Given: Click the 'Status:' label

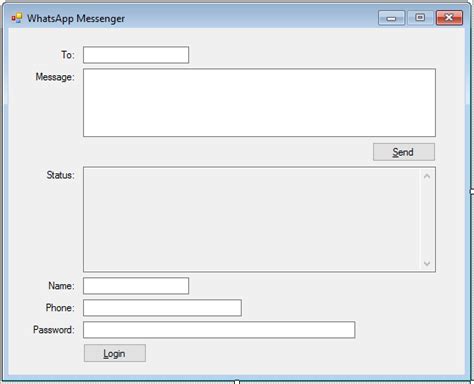Looking at the screenshot, I should tap(61, 175).
